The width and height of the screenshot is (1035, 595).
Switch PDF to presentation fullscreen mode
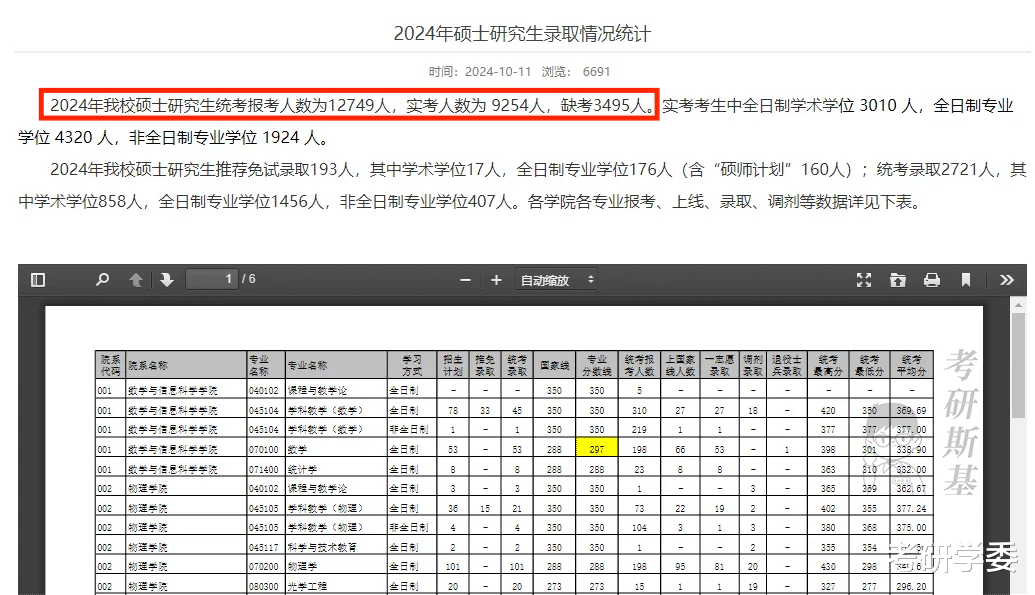click(x=864, y=280)
